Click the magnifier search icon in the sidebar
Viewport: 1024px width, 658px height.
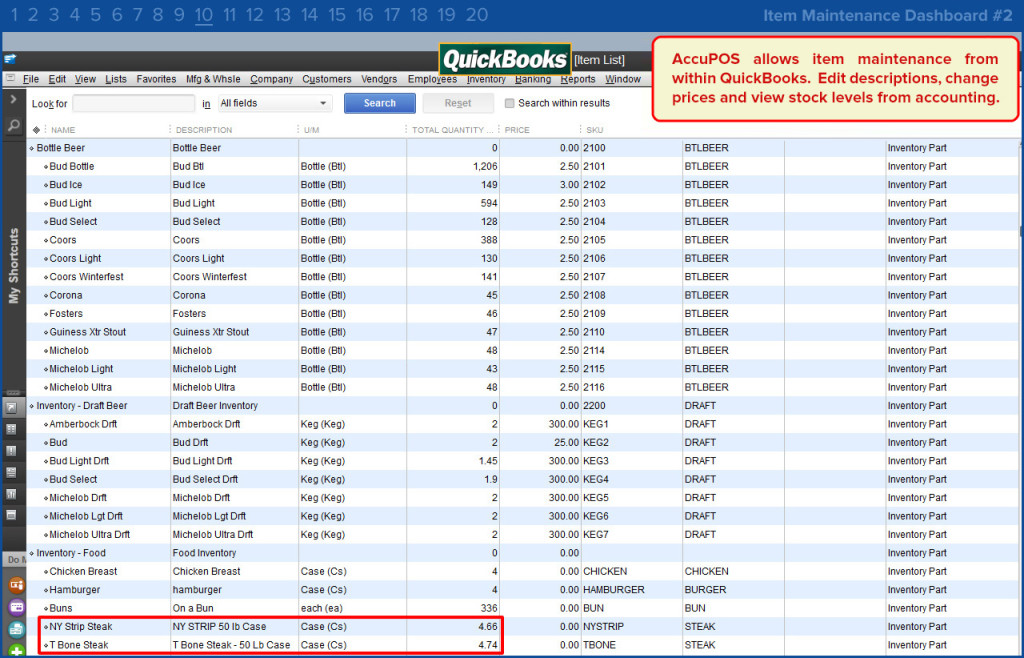point(13,126)
